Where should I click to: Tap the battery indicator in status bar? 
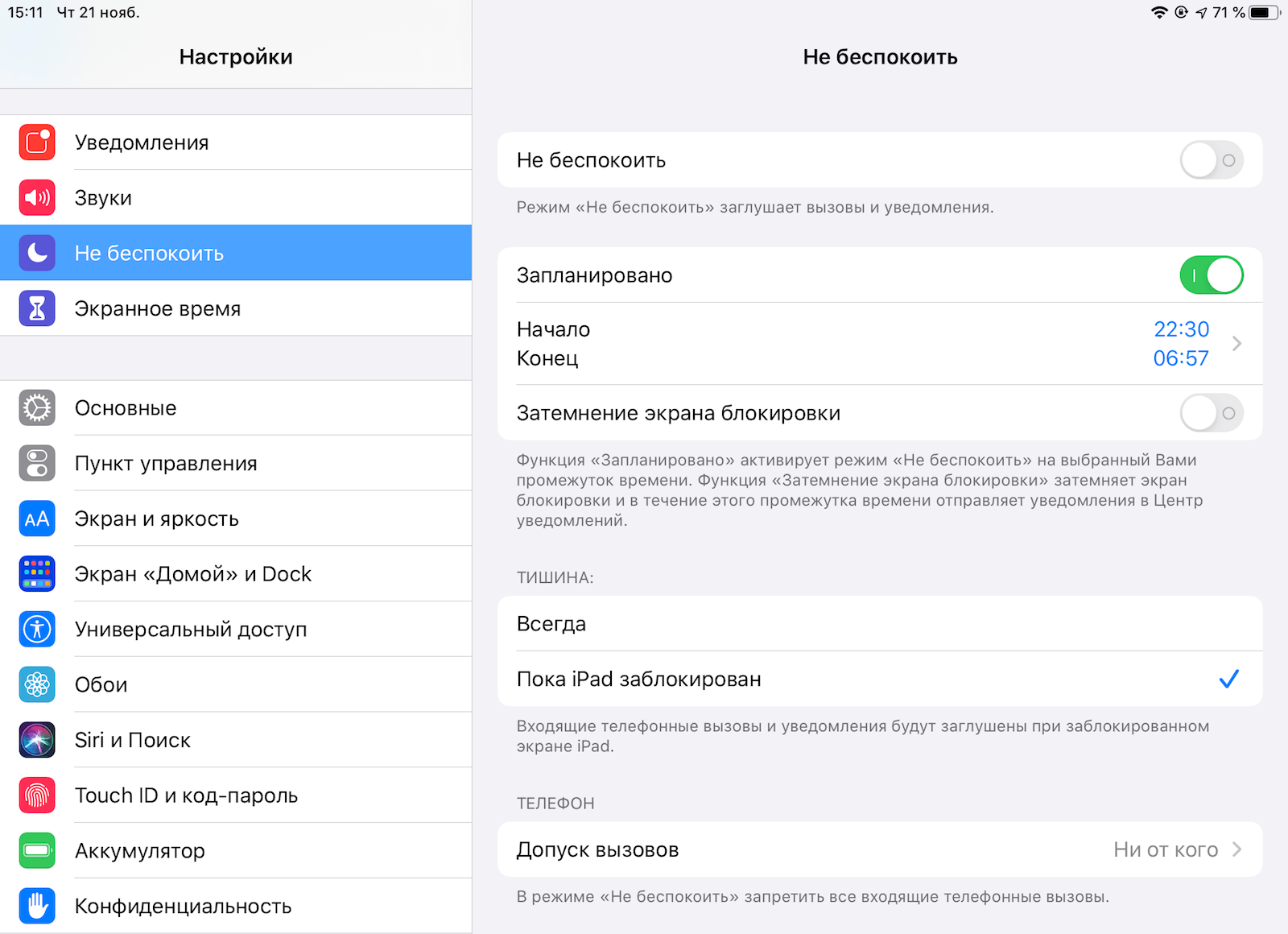pos(1264,12)
